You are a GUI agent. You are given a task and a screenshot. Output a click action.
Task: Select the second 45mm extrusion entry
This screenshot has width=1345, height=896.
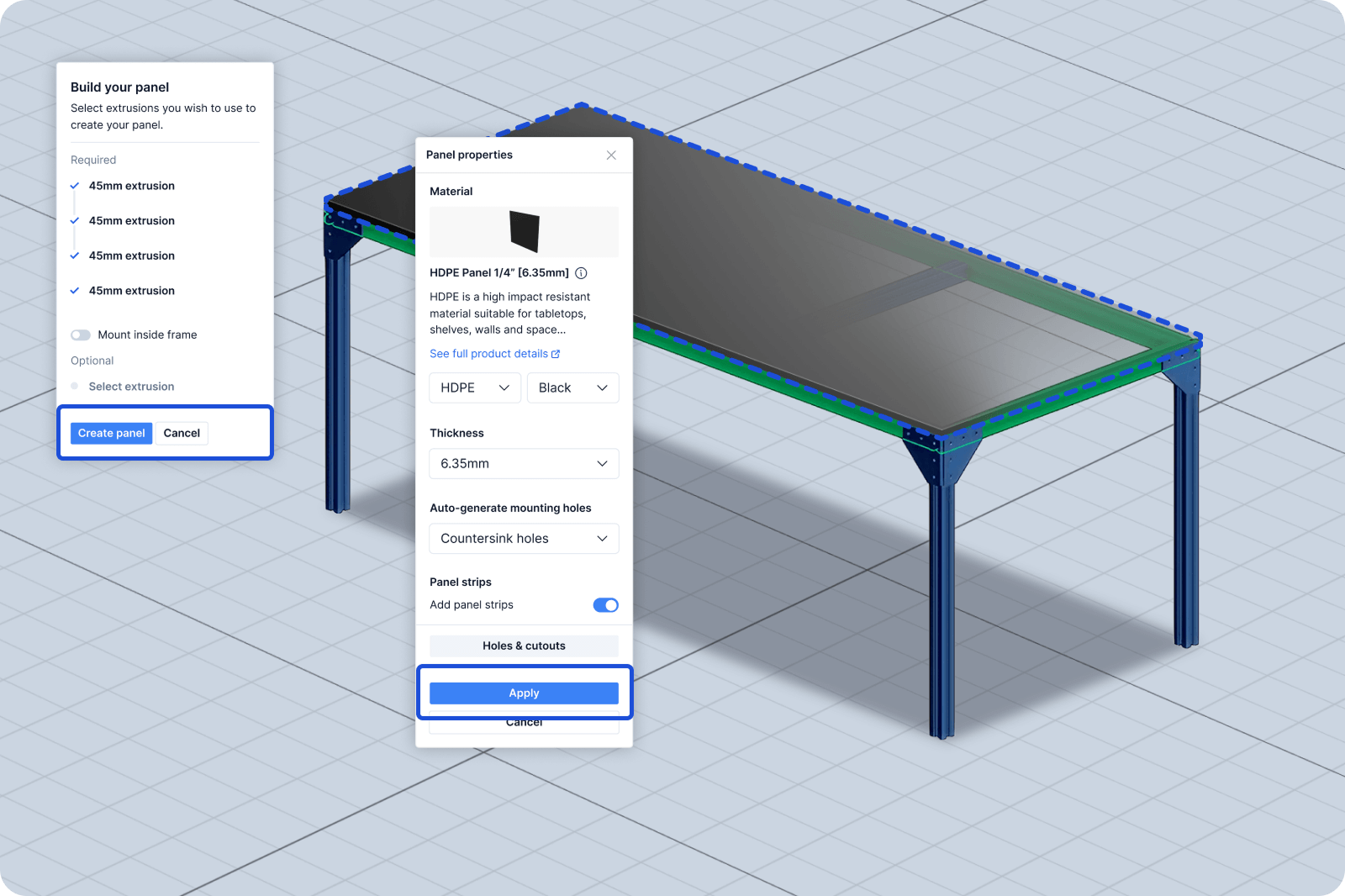(131, 221)
